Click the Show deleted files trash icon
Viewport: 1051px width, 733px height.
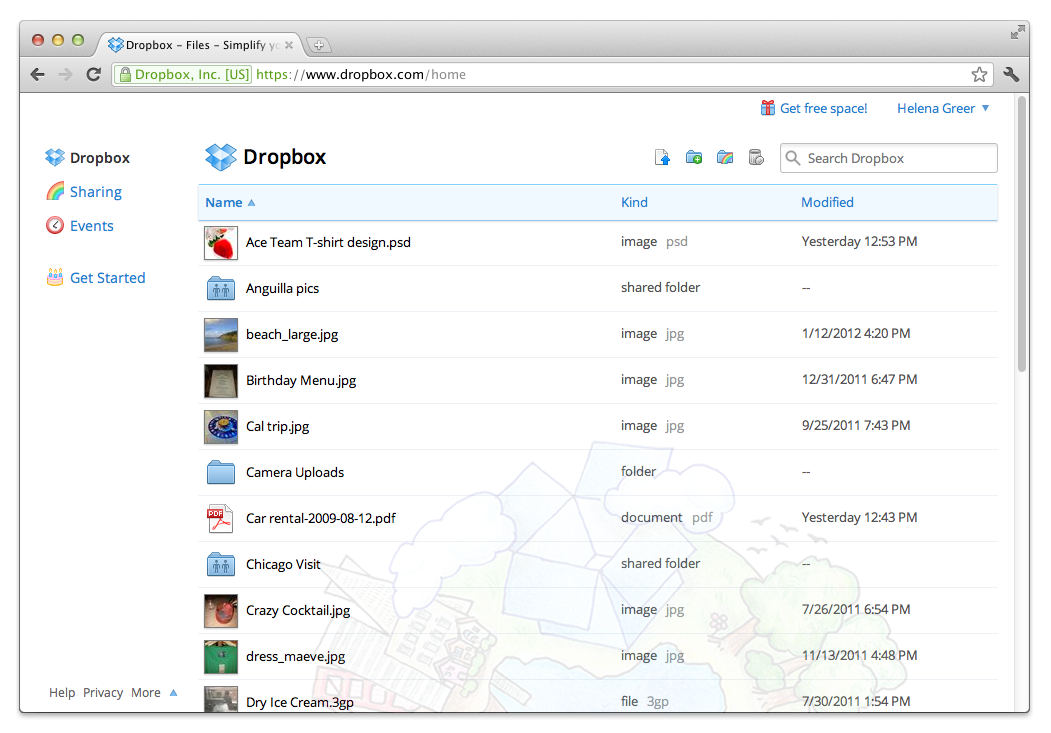756,158
